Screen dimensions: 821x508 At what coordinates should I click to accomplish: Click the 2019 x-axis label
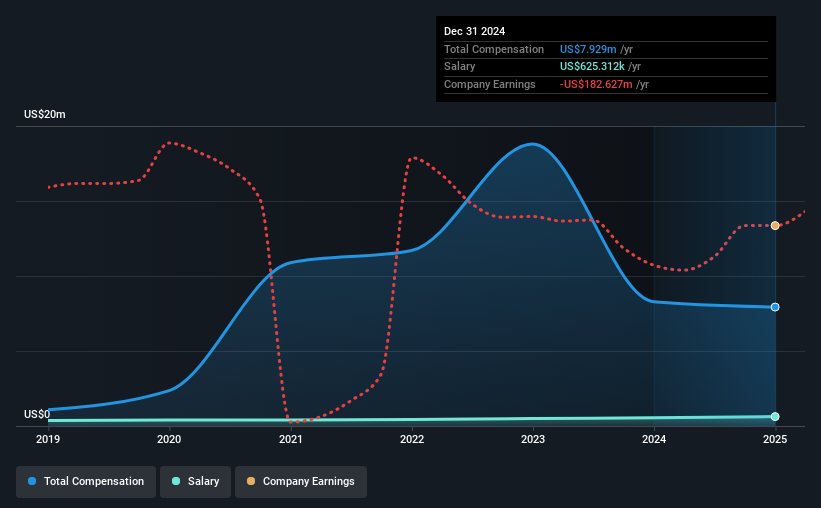(48, 439)
